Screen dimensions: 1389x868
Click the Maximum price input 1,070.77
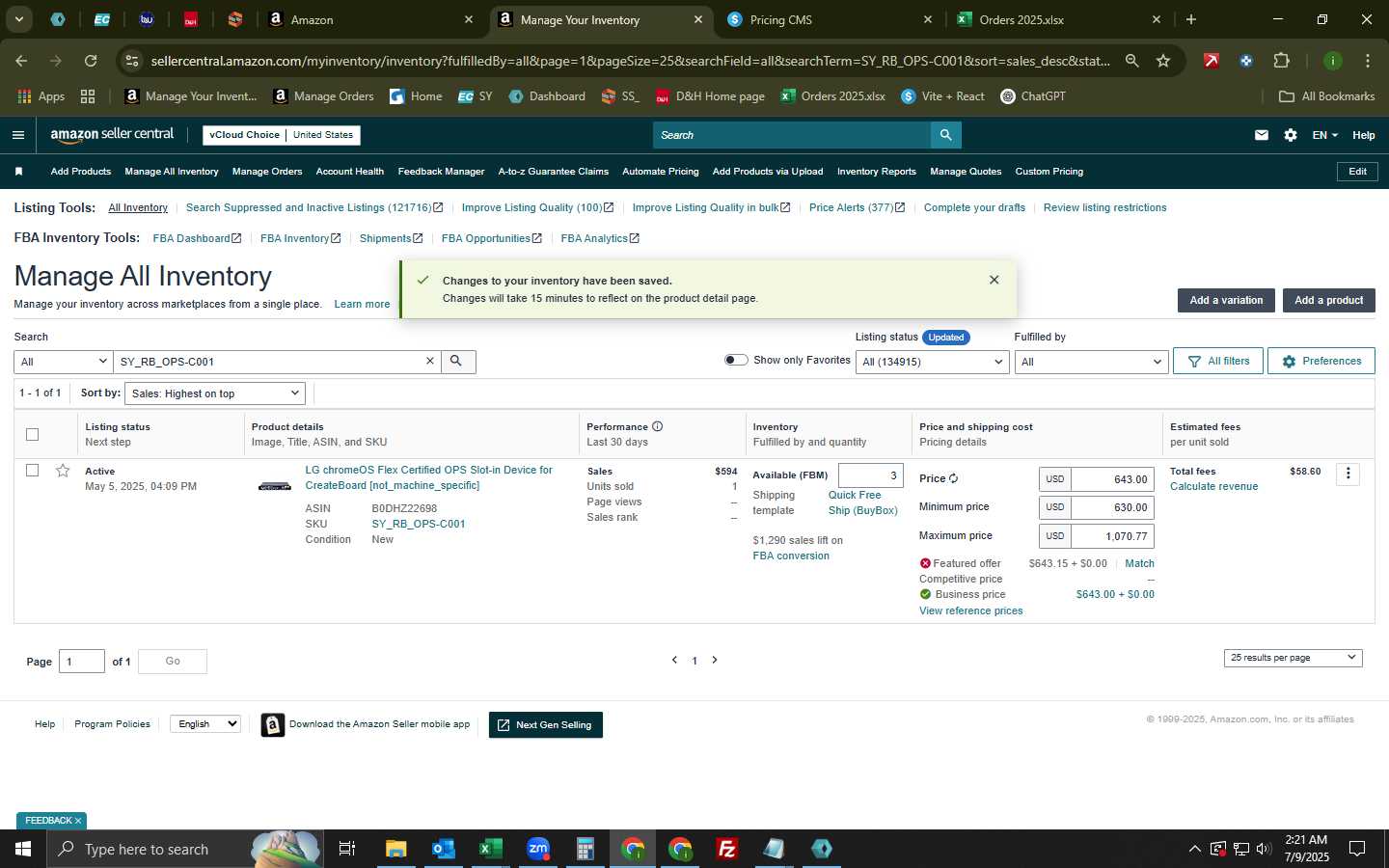(1111, 536)
